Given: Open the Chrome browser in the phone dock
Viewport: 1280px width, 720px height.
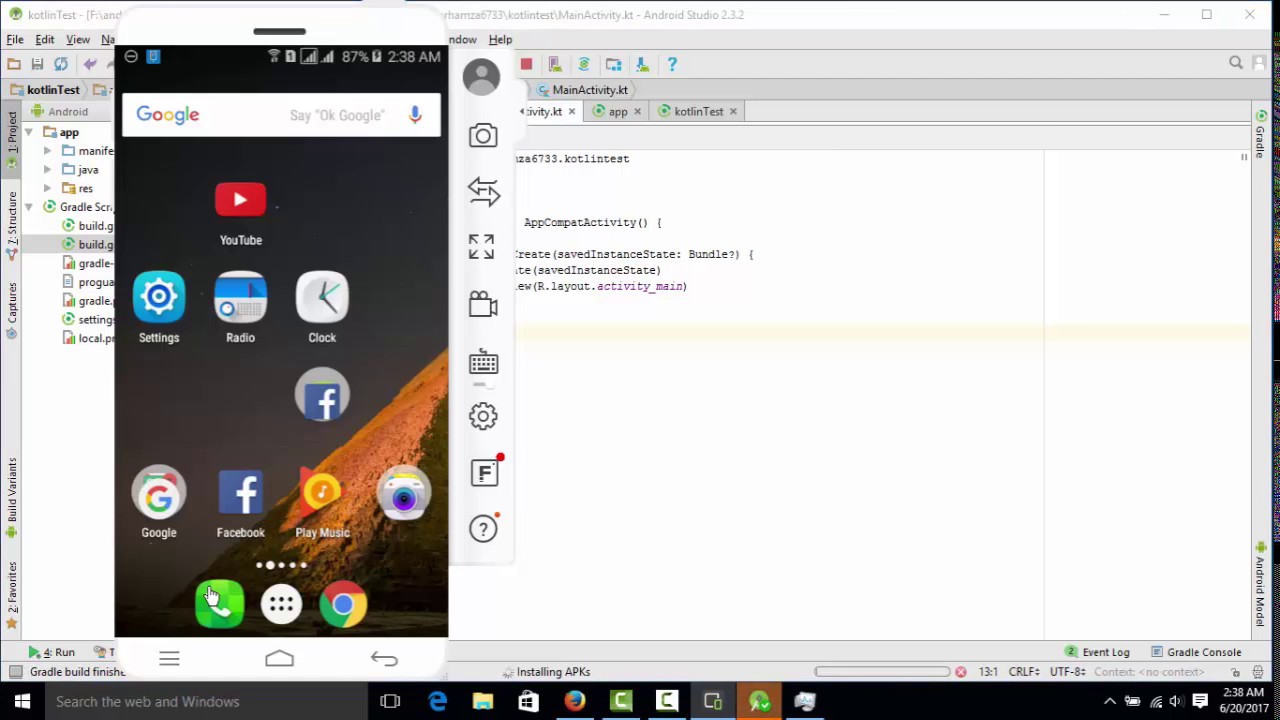Looking at the screenshot, I should click(343, 605).
